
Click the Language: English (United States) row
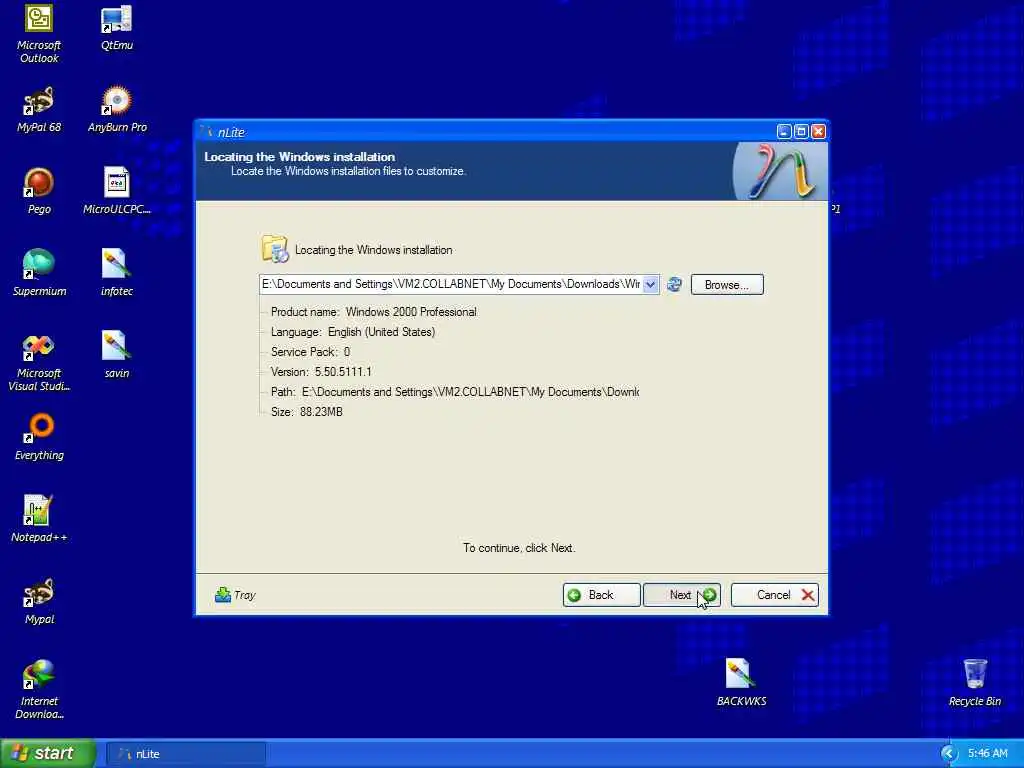point(353,332)
